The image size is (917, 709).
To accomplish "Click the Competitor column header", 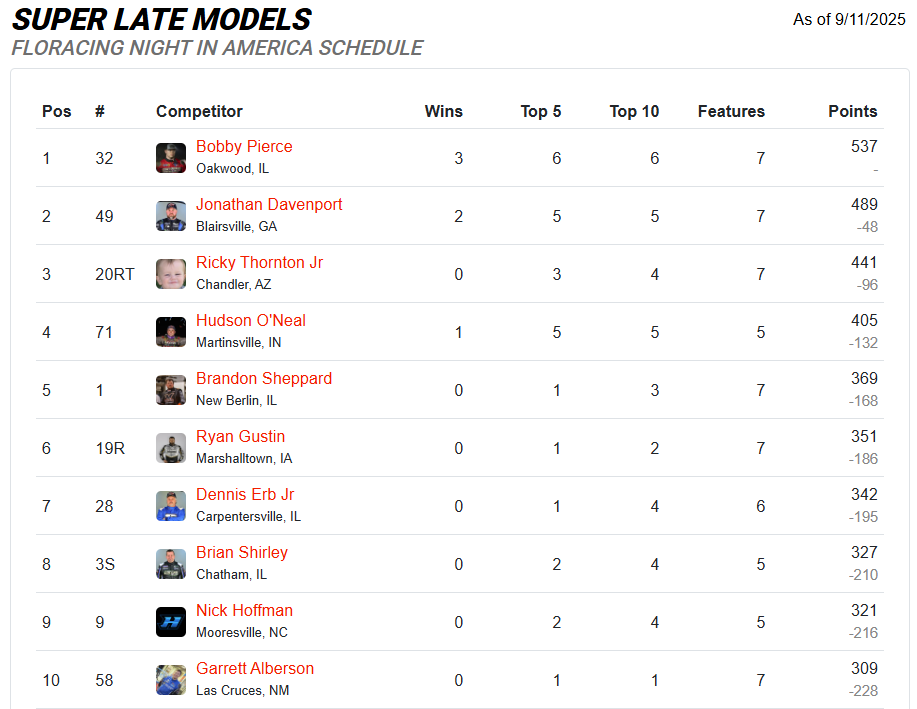I will (199, 112).
